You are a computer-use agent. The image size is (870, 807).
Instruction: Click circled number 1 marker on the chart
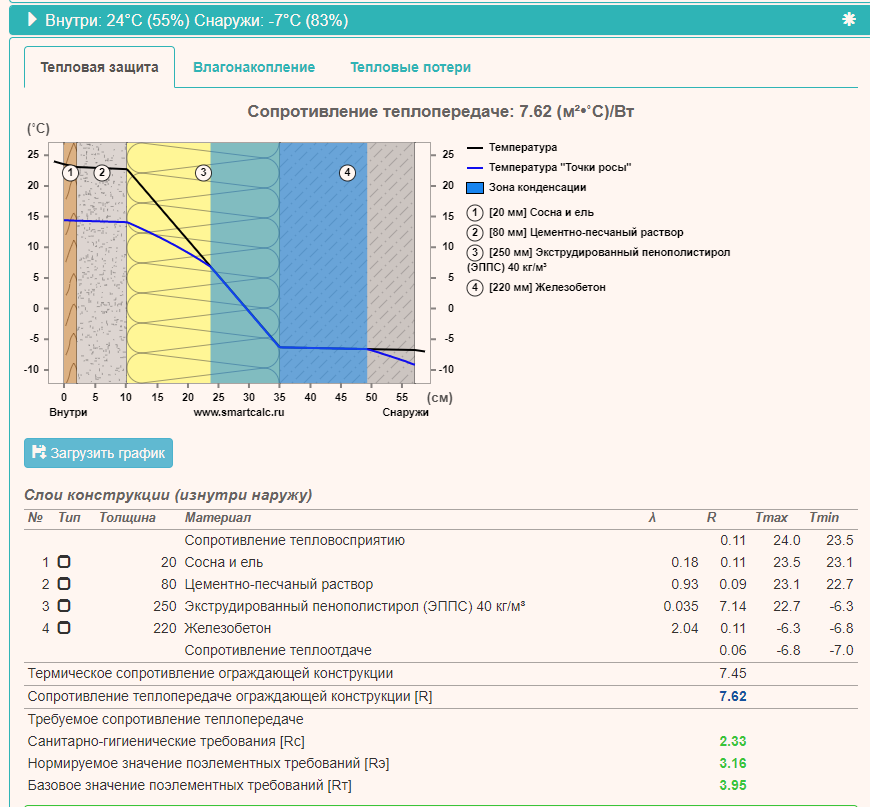70,173
